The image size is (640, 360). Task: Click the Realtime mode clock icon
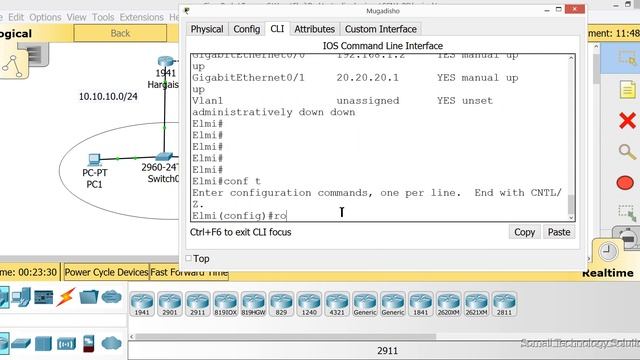tap(607, 251)
